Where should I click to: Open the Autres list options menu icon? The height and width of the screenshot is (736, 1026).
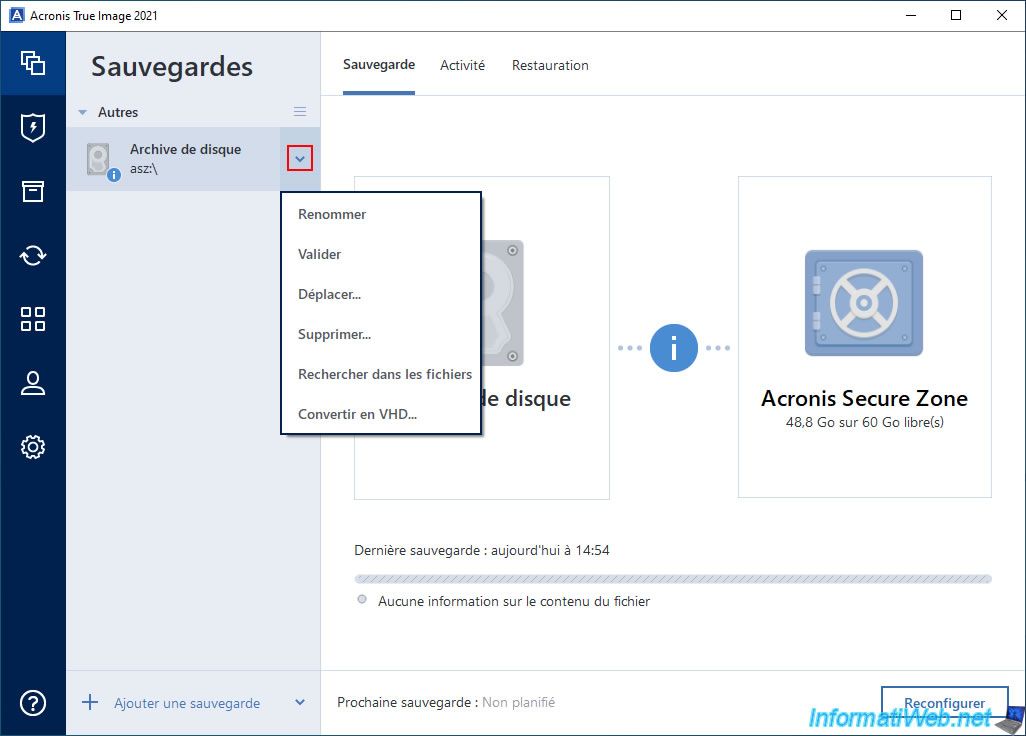coord(300,112)
